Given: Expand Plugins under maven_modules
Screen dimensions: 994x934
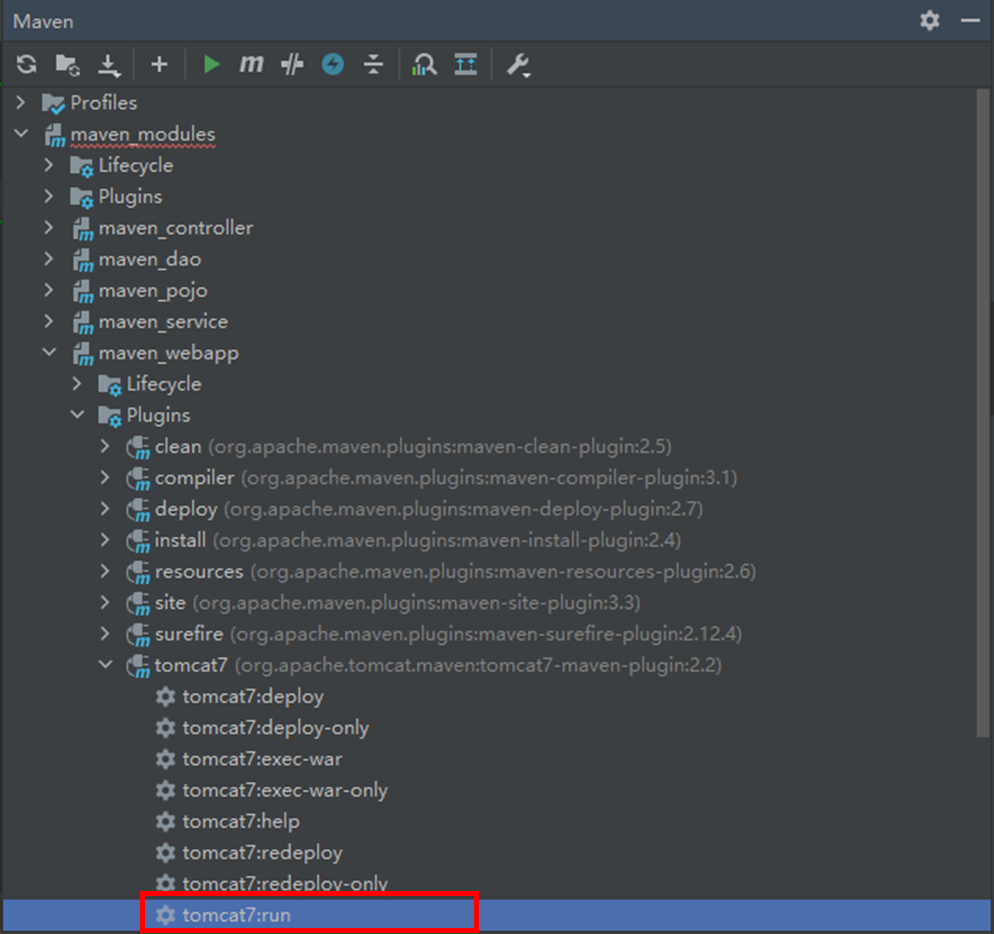Looking at the screenshot, I should (49, 196).
